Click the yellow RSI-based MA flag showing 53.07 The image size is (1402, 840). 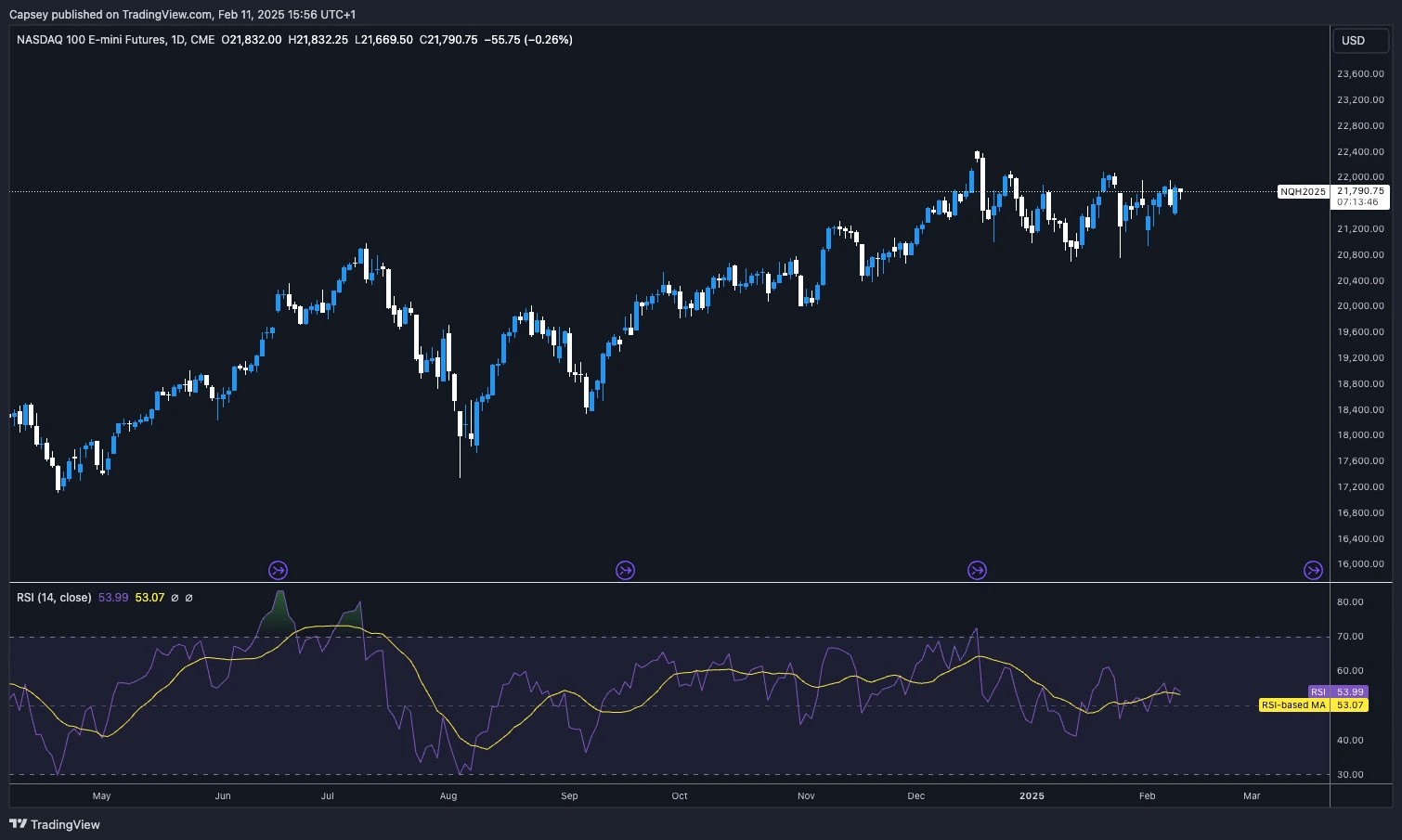[x=1312, y=704]
